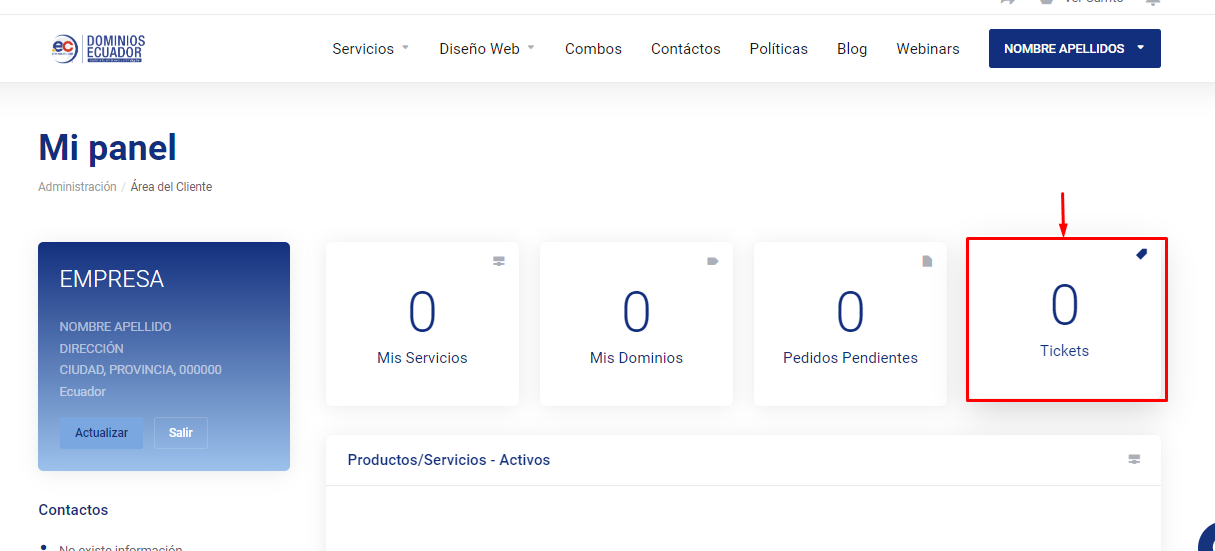
Task: Click the Productos/Servicios - Activos title
Action: tap(449, 460)
